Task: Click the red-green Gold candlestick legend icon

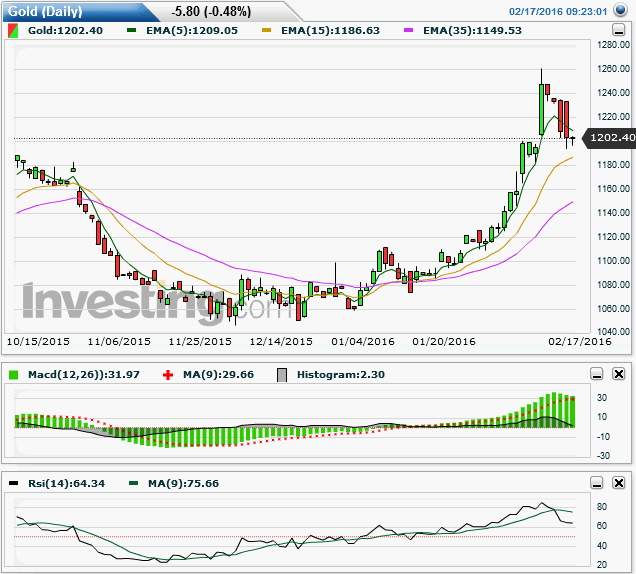Action: coord(13,31)
